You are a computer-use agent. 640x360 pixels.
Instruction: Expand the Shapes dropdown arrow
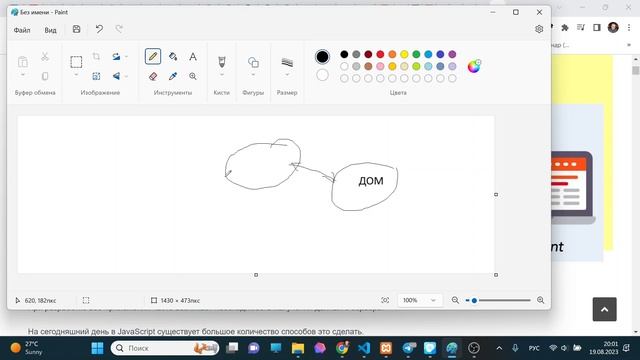coord(253,75)
